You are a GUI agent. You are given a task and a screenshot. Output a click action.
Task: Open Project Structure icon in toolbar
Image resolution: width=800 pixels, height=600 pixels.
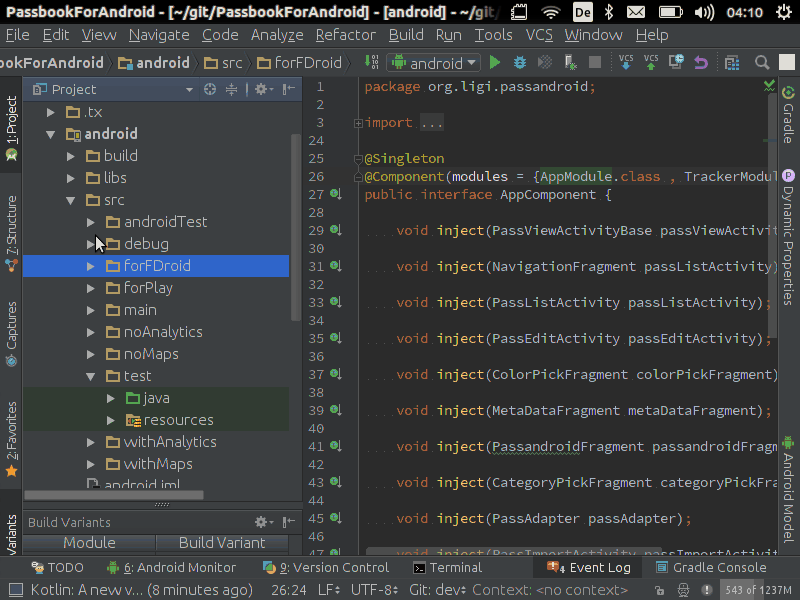tap(732, 63)
